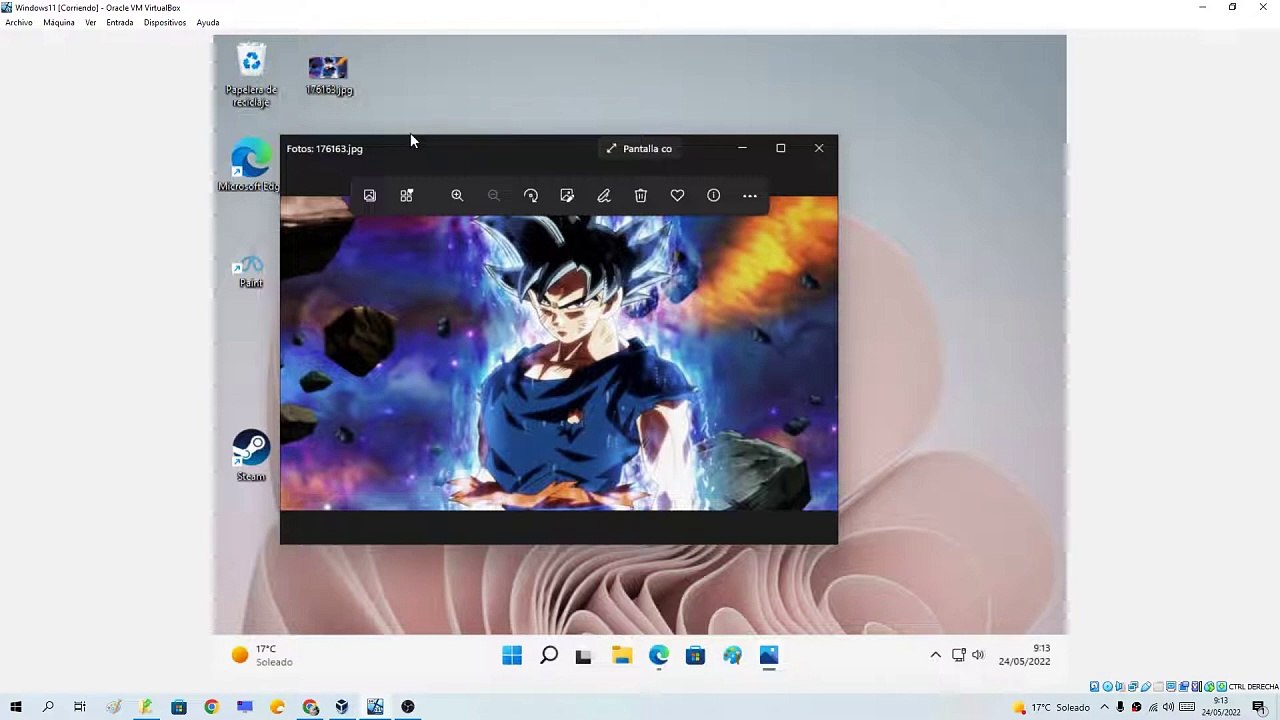Screen dimensions: 1280x720
Task: Open the host notification center icon
Action: (x=1259, y=707)
